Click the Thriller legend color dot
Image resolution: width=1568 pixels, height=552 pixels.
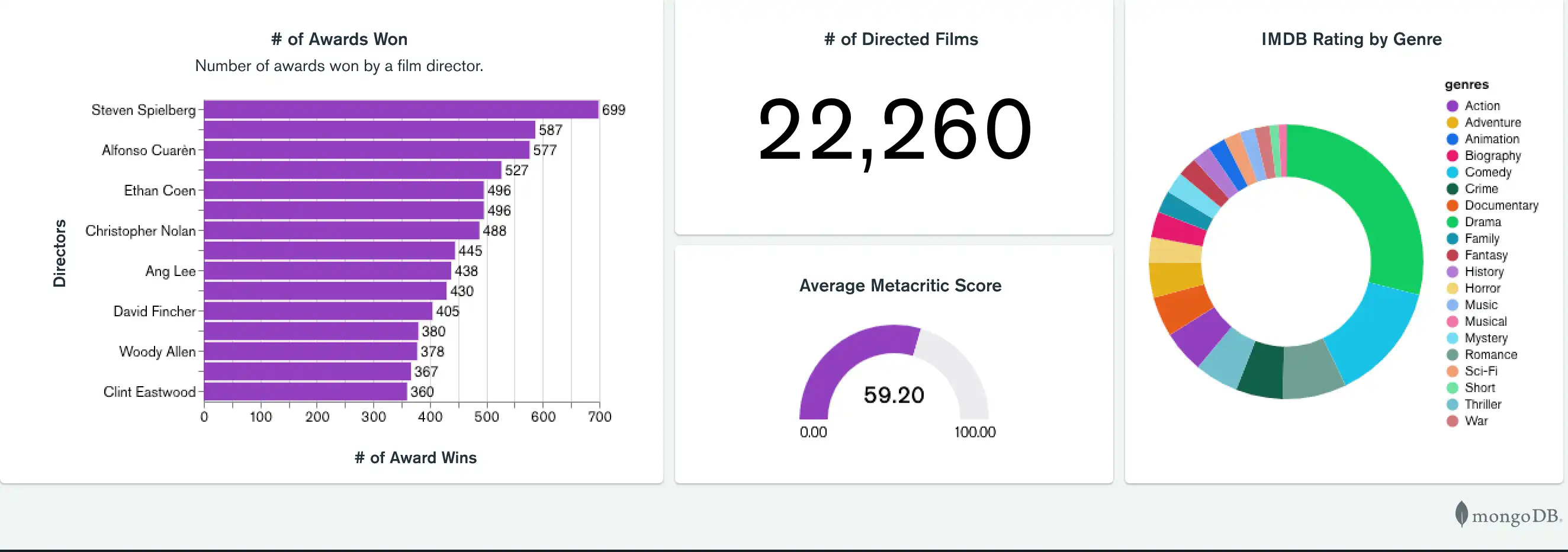(1453, 404)
